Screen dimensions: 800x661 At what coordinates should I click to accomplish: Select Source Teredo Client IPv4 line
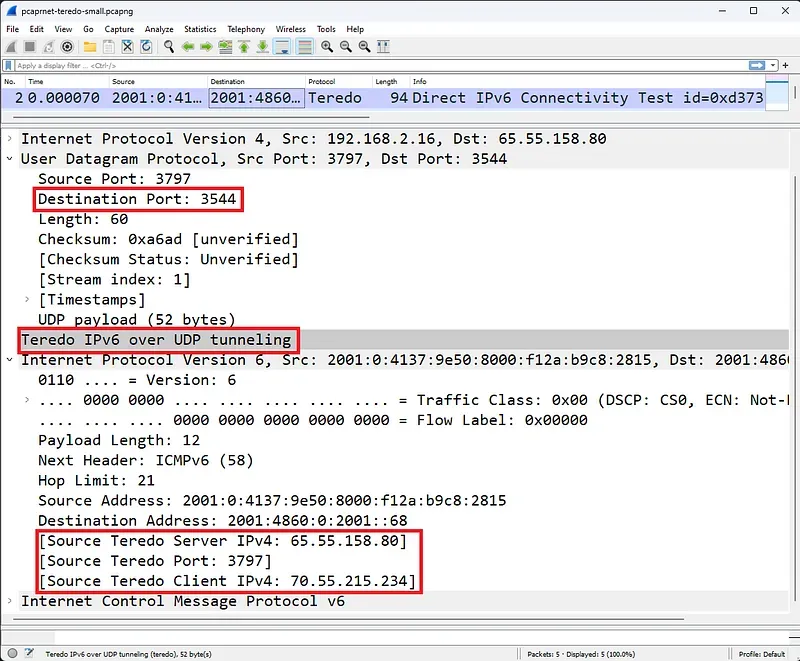[227, 581]
